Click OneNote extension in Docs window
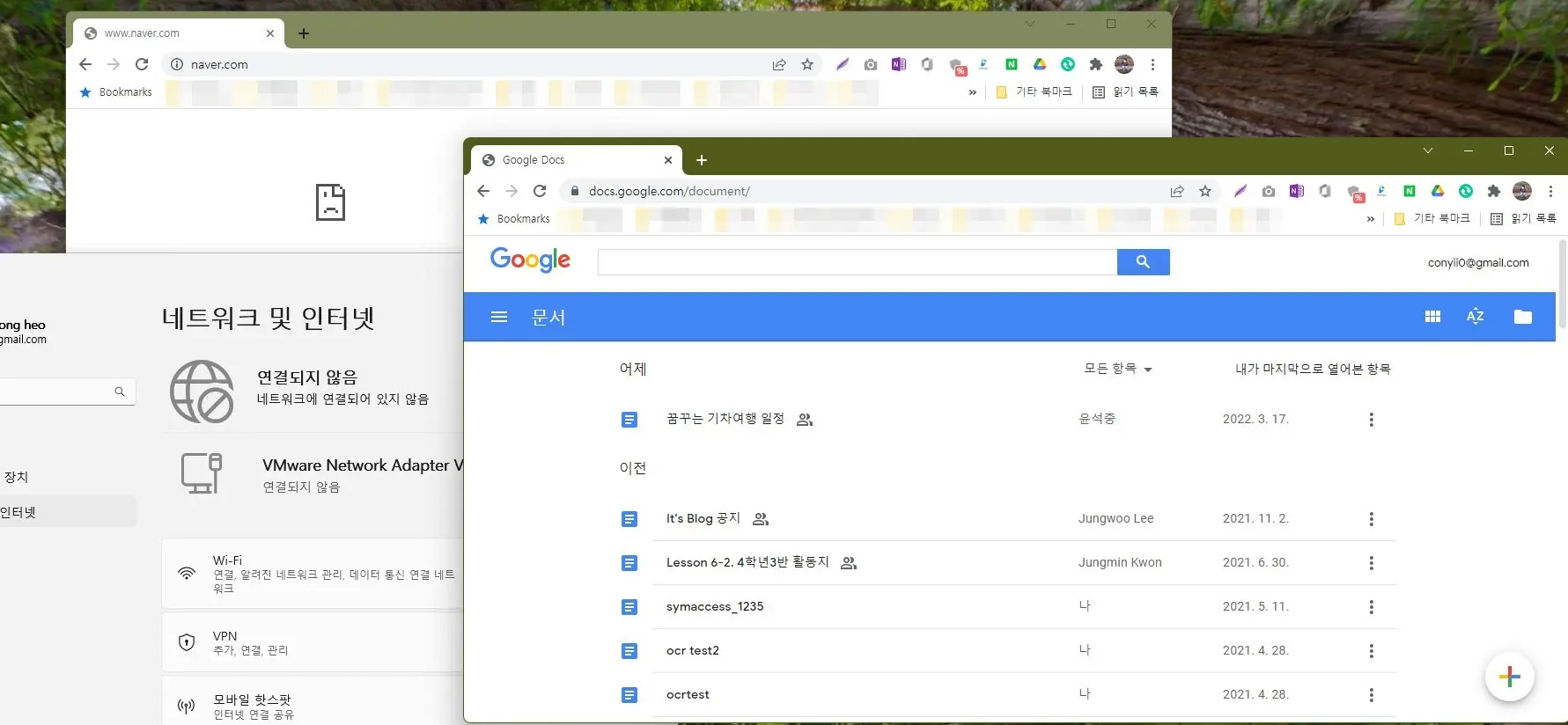 click(1297, 191)
